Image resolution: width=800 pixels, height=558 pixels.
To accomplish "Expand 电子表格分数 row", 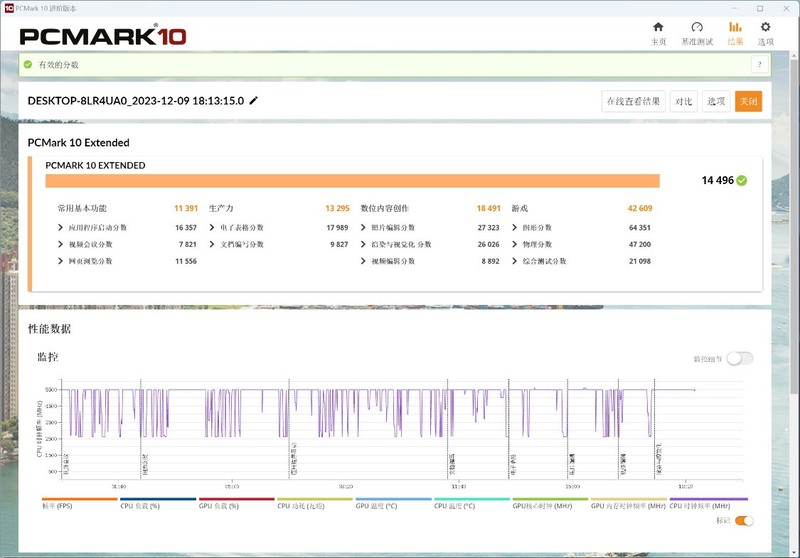I will [x=212, y=227].
